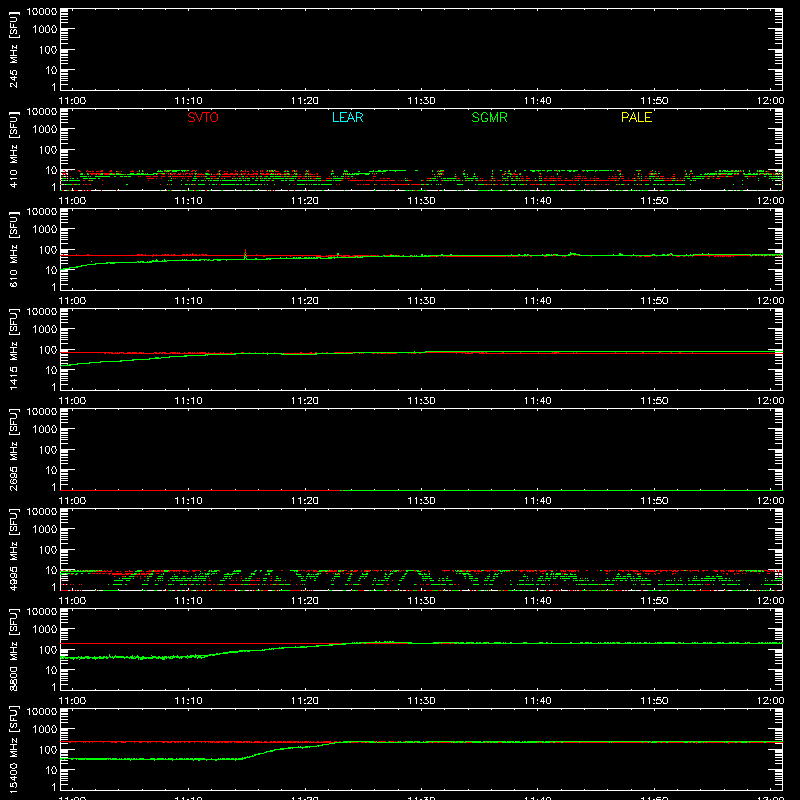The height and width of the screenshot is (800, 800).
Task: Select the 1415 MHz [SFU] axis title
Action: coord(13,349)
